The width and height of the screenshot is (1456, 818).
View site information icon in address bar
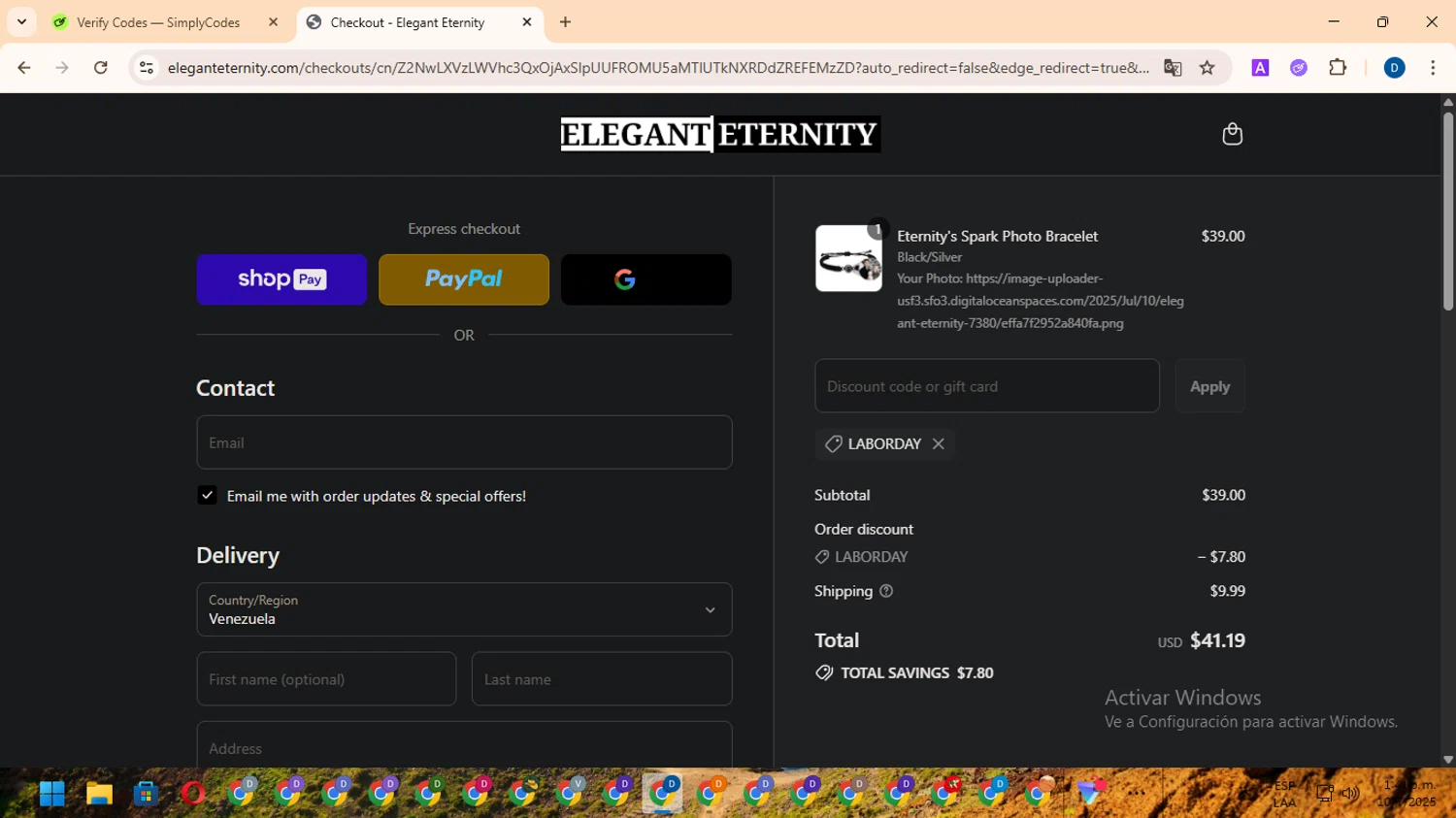[147, 68]
